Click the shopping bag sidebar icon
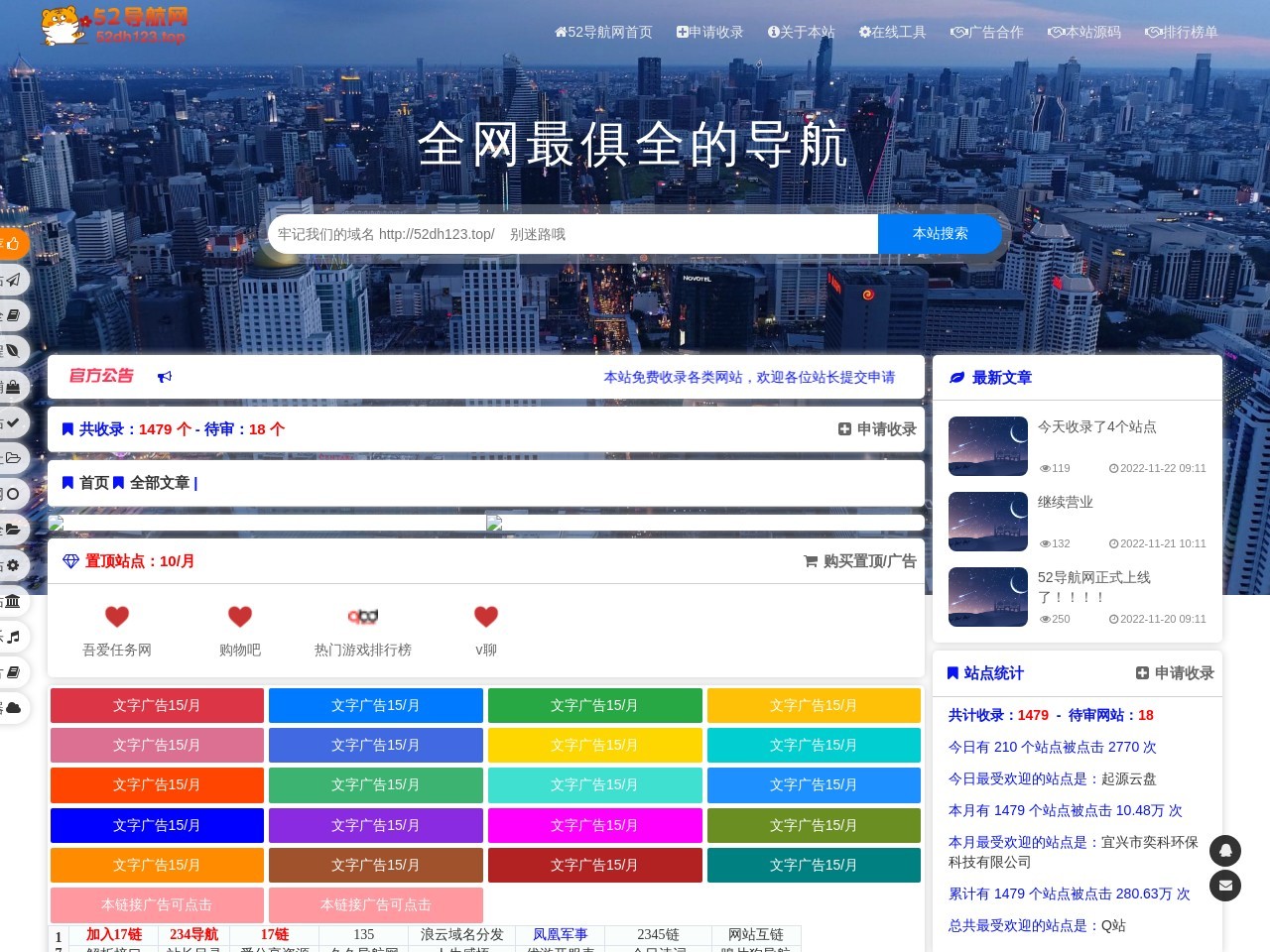Viewport: 1270px width, 952px height. [x=13, y=387]
